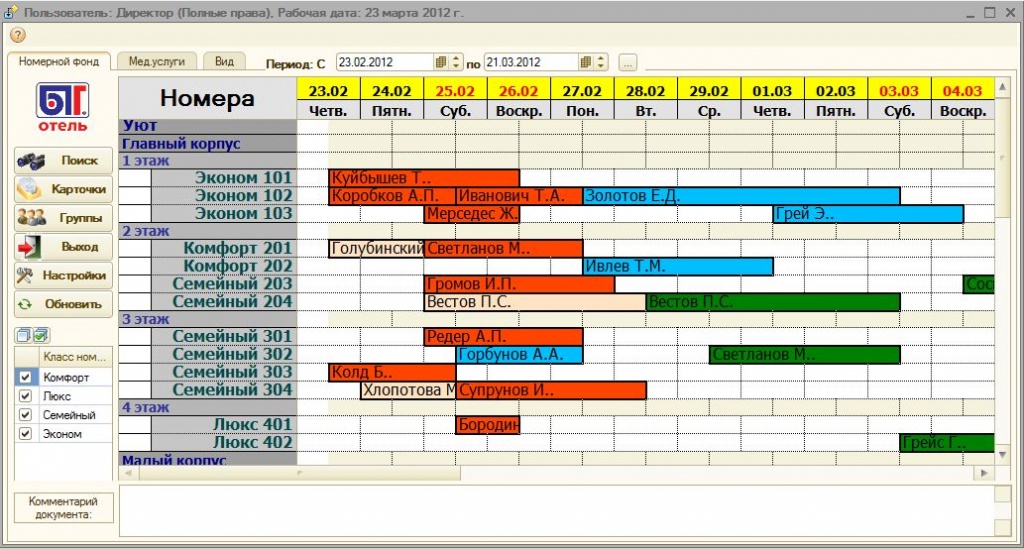Toggle the Люкс room class checkbox
Image resolution: width=1024 pixels, height=549 pixels.
click(x=25, y=396)
